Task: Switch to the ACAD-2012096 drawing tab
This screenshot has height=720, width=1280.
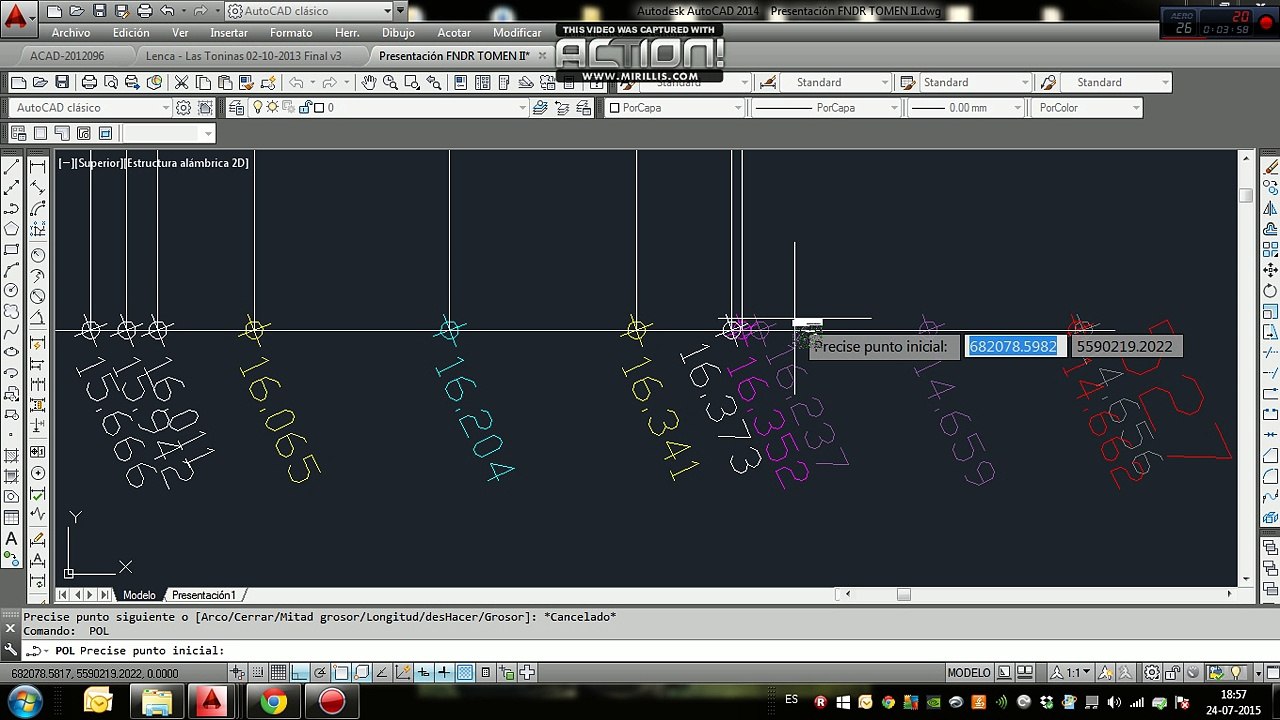Action: click(67, 56)
